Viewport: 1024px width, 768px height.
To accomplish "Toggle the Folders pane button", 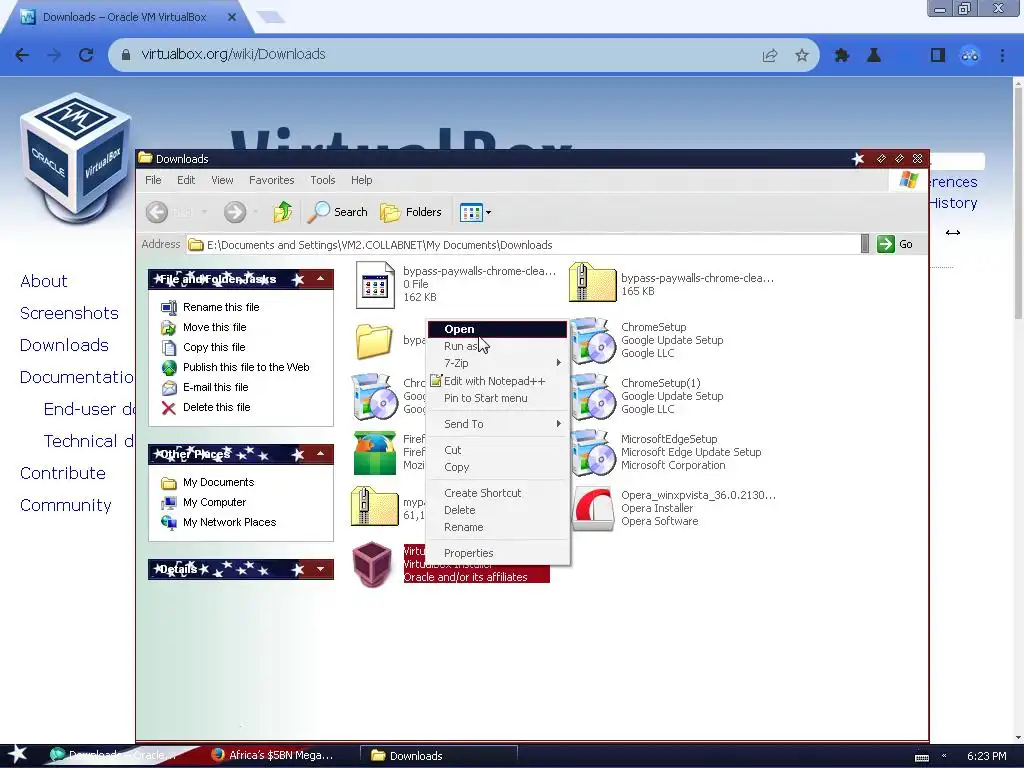I will [x=411, y=212].
